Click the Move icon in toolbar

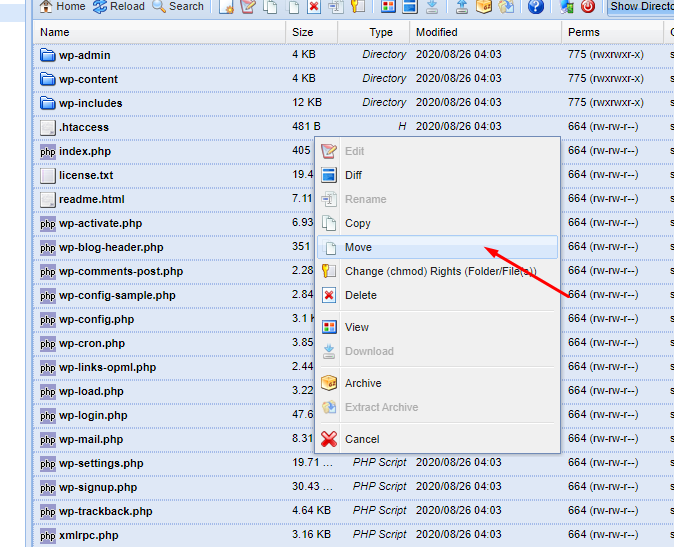coord(293,6)
